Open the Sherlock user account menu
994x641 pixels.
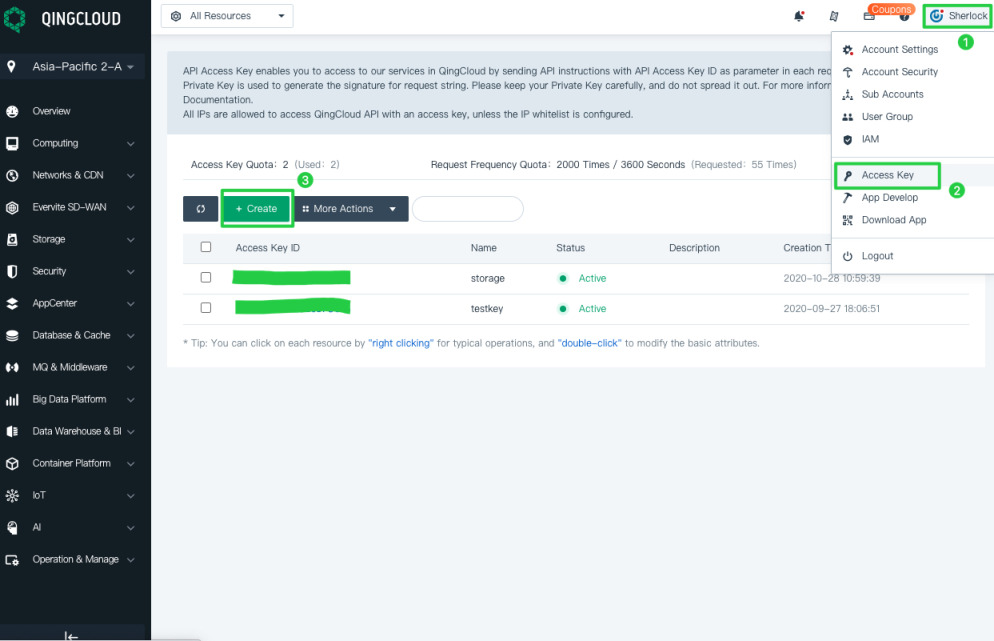[958, 16]
